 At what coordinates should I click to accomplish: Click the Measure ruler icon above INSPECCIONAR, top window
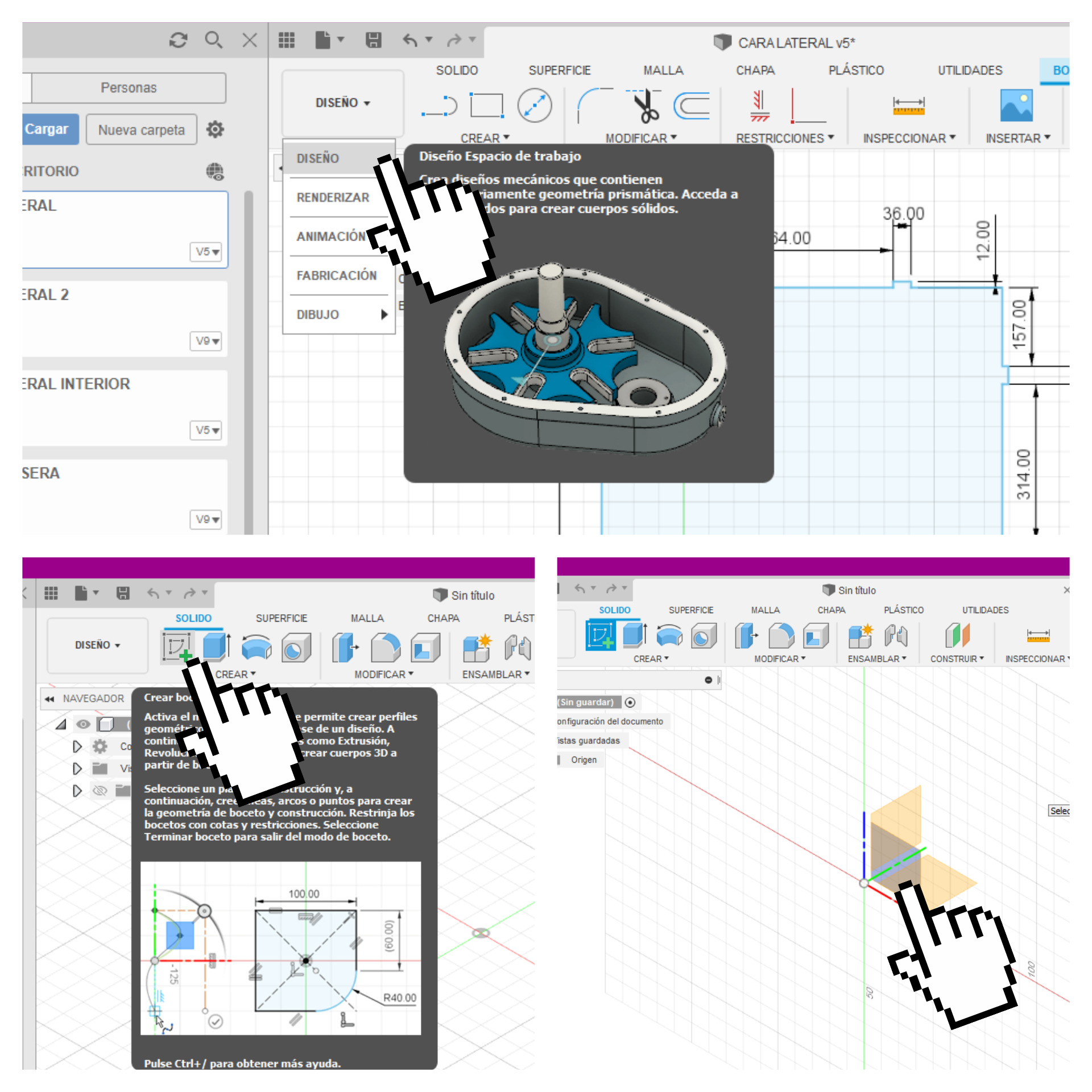pyautogui.click(x=908, y=106)
